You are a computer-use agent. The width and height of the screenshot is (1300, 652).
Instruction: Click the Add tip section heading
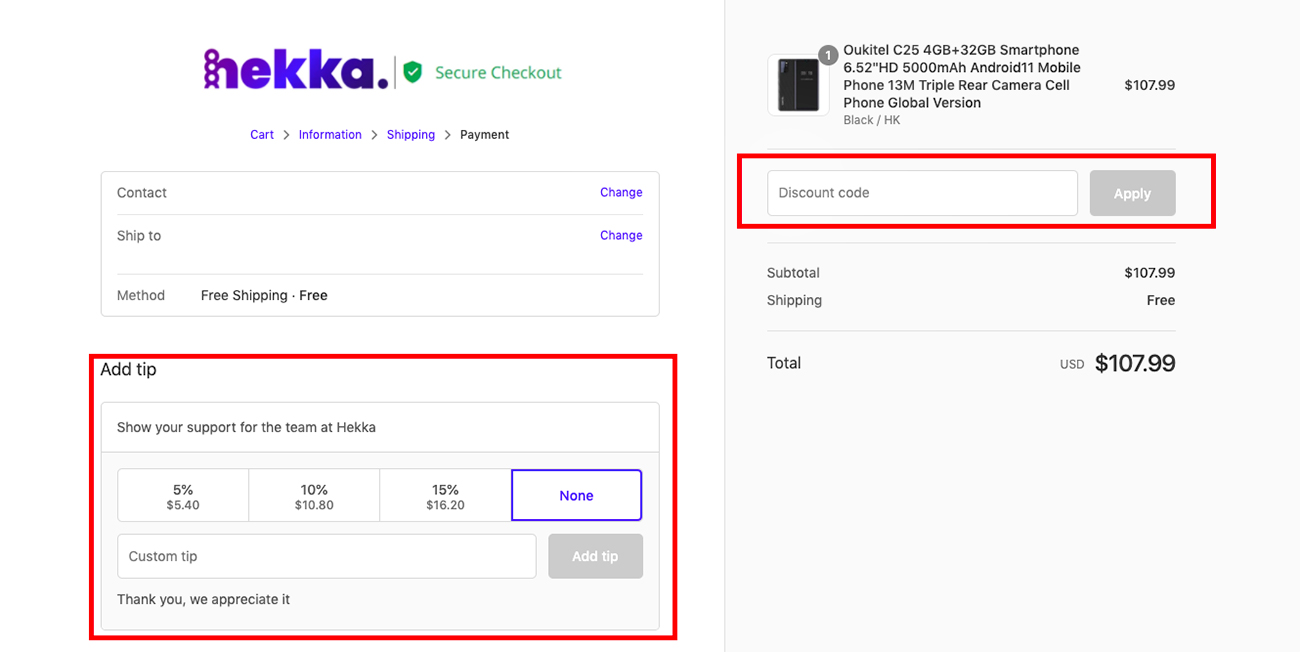click(128, 369)
